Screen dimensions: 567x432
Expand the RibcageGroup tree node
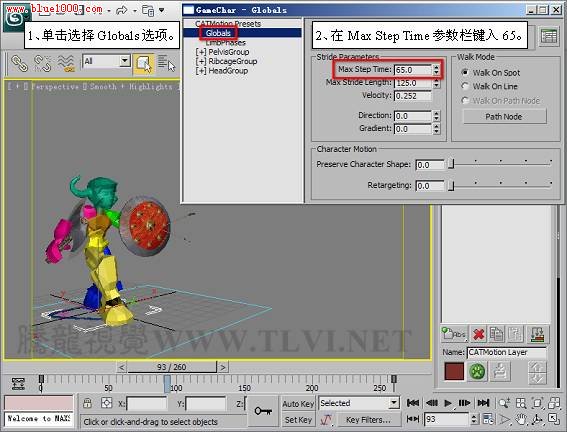[x=201, y=61]
